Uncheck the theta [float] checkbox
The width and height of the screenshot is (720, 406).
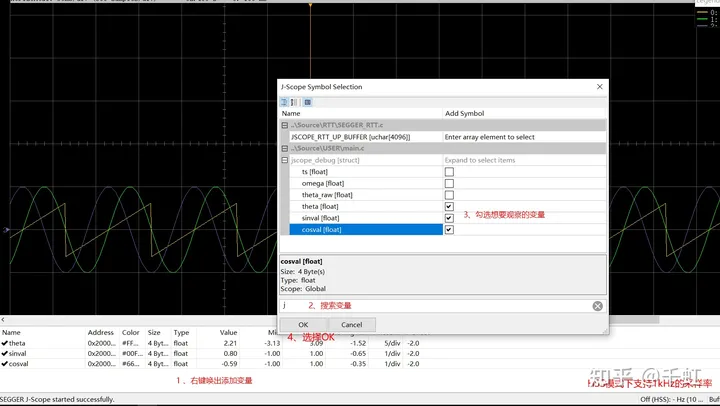[x=449, y=206]
